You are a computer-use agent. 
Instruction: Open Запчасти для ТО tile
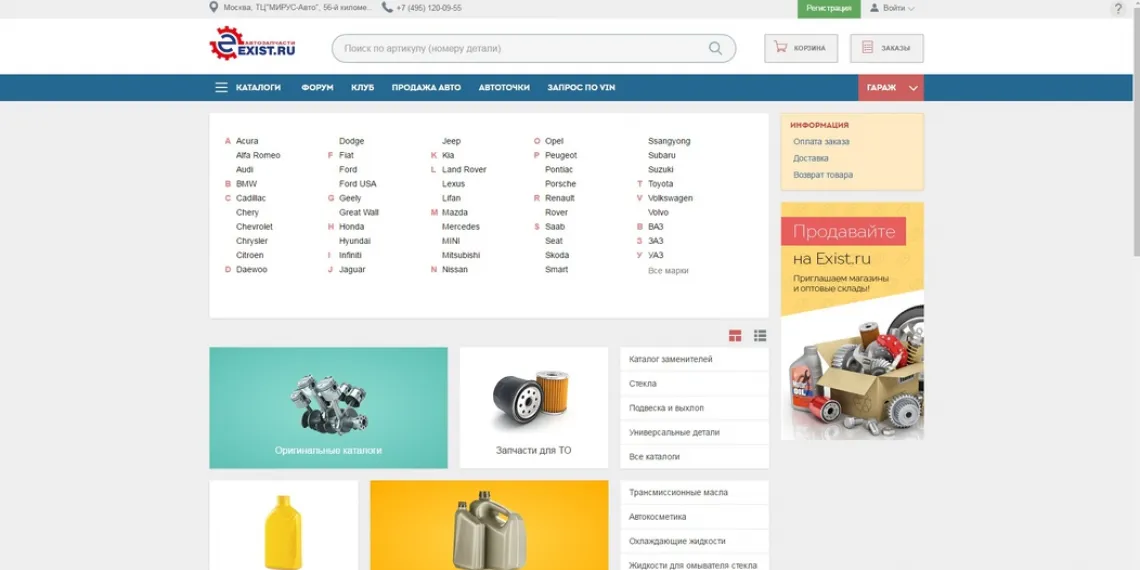click(534, 408)
